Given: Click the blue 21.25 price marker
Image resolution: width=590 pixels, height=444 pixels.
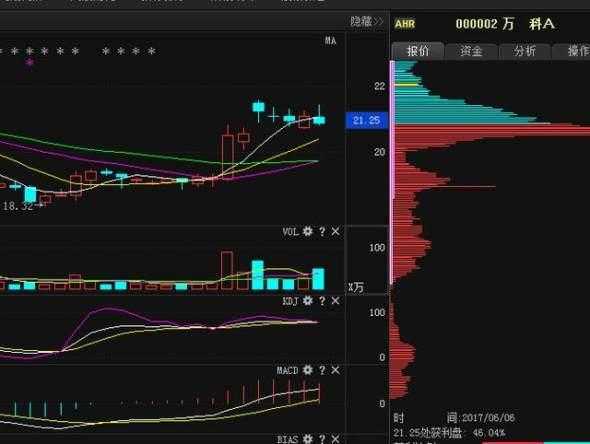Looking at the screenshot, I should click(366, 120).
